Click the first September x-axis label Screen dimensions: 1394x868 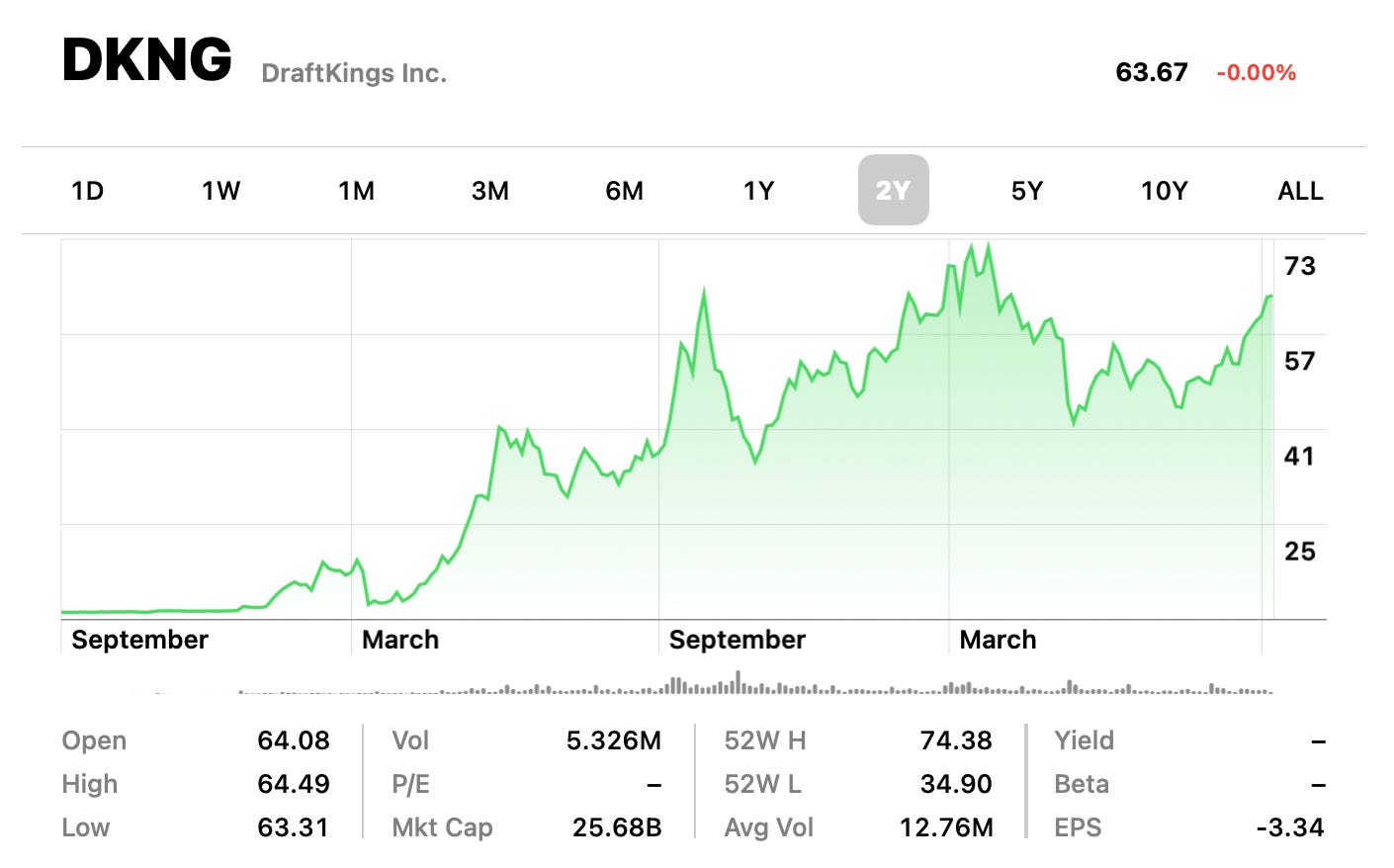point(139,640)
